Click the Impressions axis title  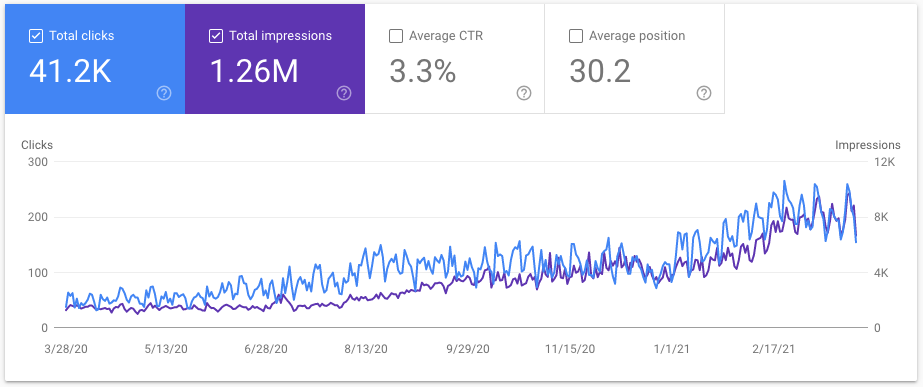click(x=868, y=145)
